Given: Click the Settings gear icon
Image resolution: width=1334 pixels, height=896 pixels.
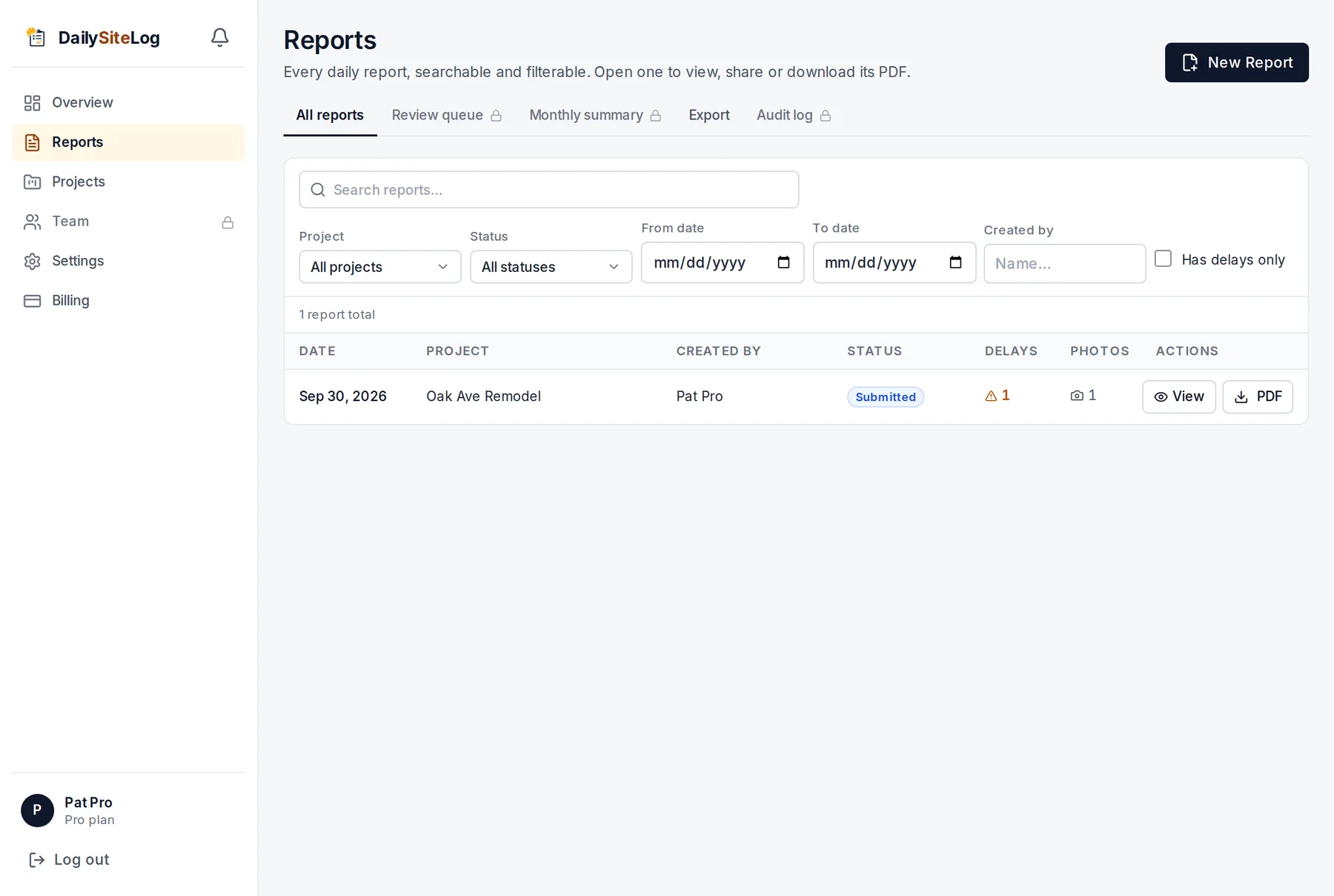Looking at the screenshot, I should coord(32,261).
